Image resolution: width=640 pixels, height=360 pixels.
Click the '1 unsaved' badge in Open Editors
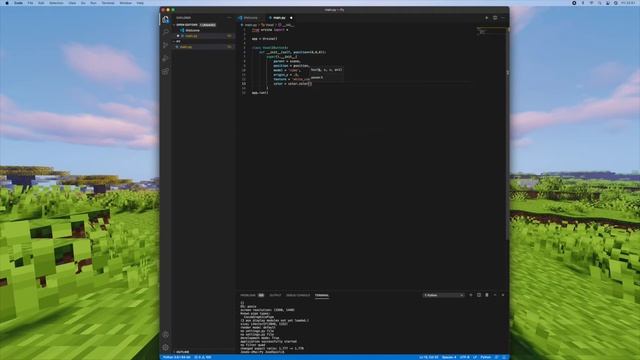pyautogui.click(x=208, y=25)
